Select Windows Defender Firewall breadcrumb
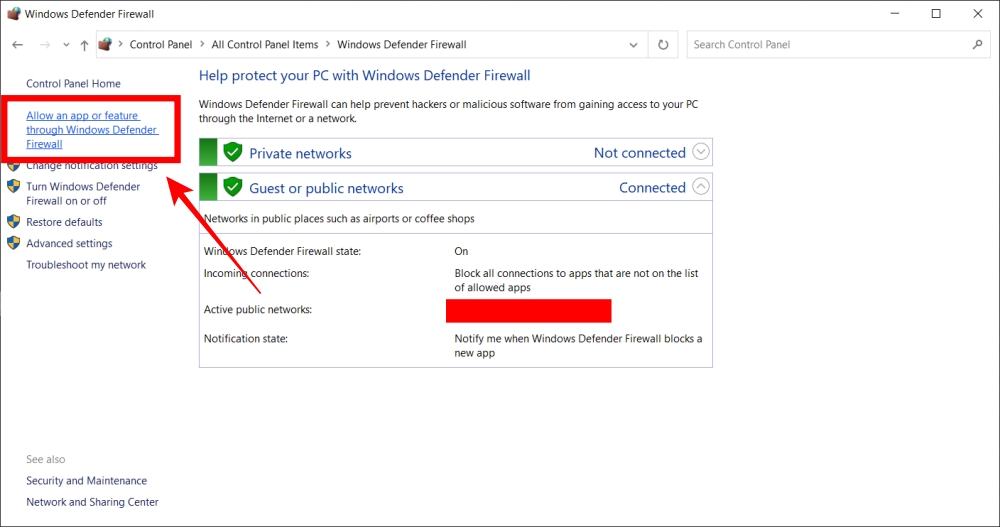1000x527 pixels. (402, 45)
